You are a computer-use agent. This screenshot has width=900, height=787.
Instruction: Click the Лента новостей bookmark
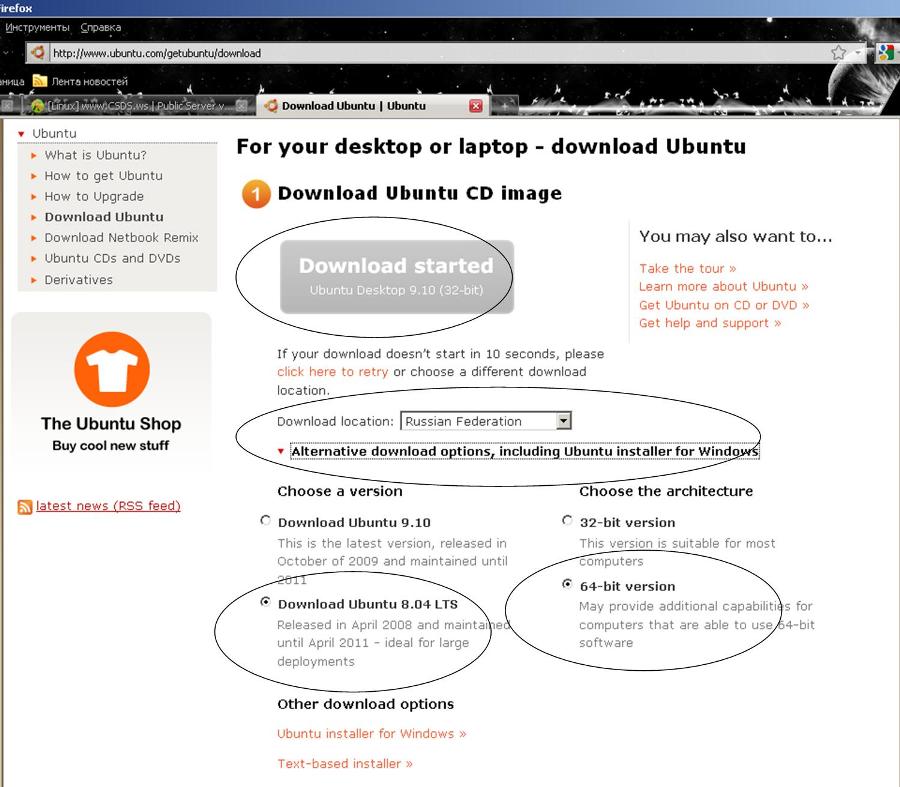pos(80,81)
